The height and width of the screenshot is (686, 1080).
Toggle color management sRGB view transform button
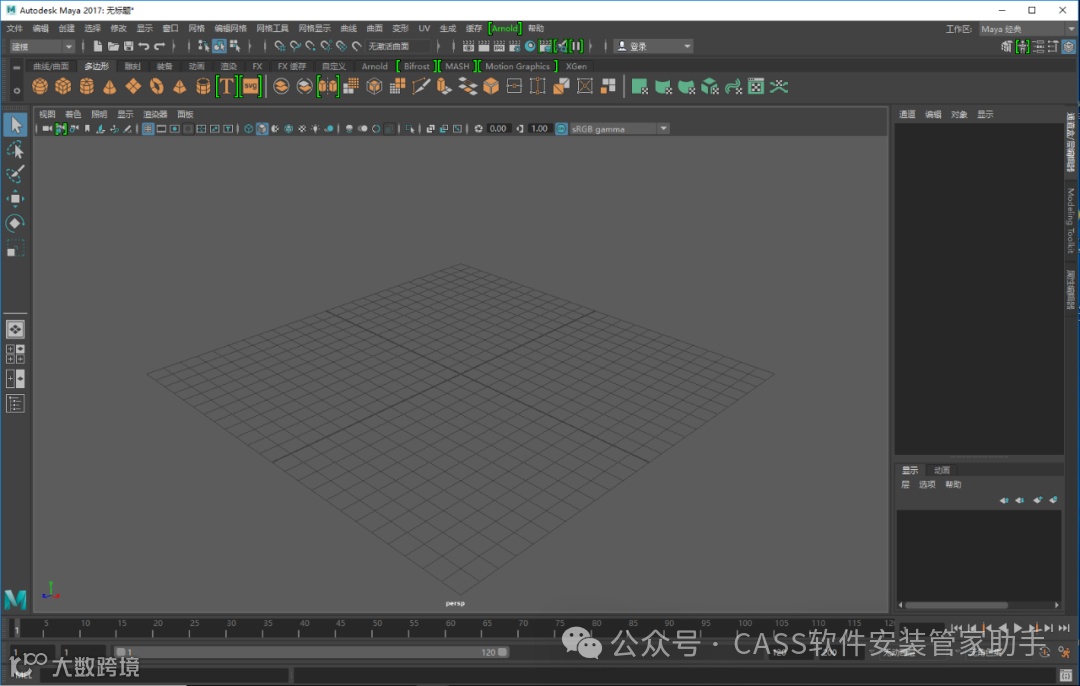561,129
